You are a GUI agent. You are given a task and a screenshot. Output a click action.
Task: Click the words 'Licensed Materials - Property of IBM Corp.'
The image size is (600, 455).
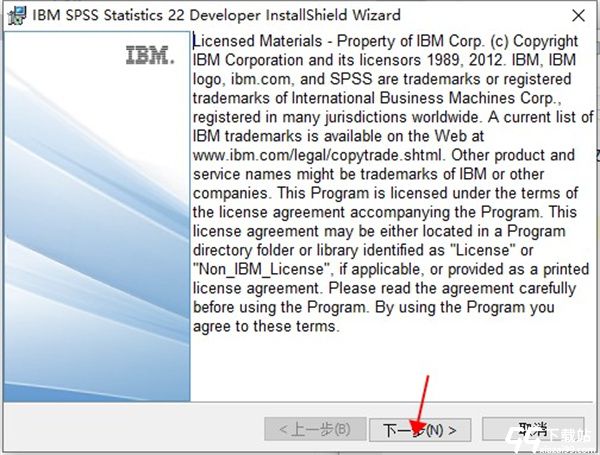point(338,41)
